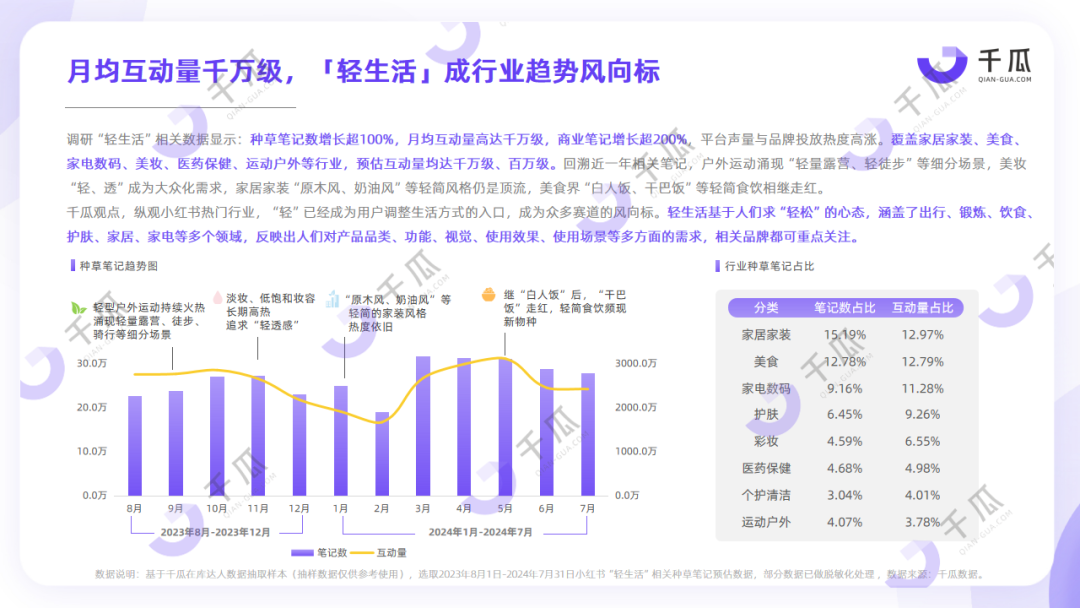The height and width of the screenshot is (608, 1080).
Task: Select the 家居家装 row label
Action: pos(766,335)
